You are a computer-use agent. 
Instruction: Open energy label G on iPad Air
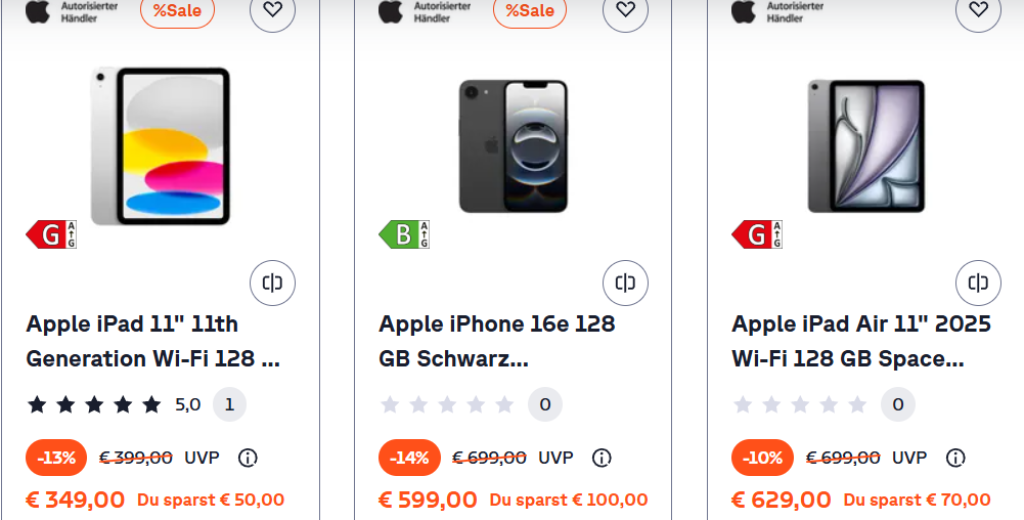(x=757, y=235)
